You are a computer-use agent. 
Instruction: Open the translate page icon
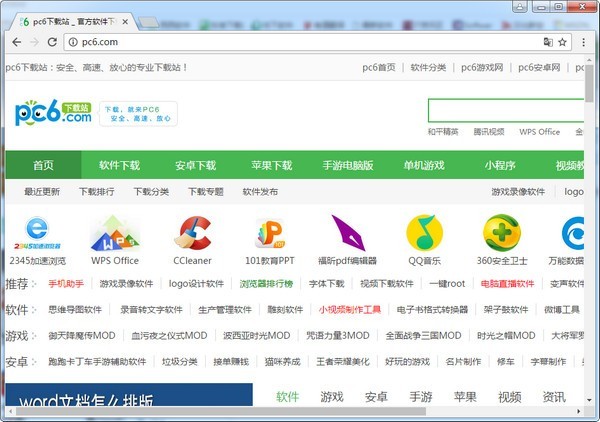click(548, 42)
